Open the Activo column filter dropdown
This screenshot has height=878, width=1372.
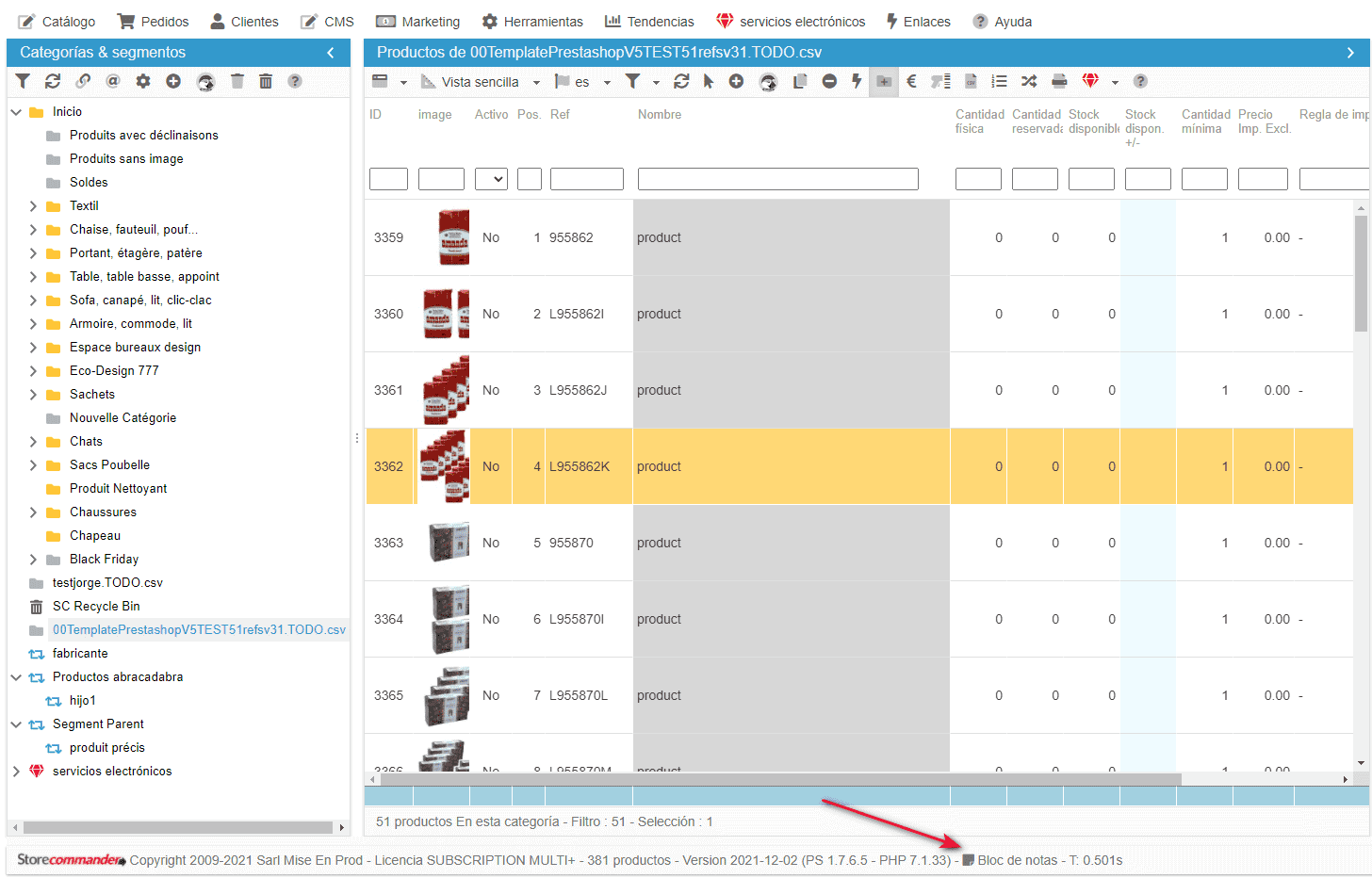click(x=491, y=179)
